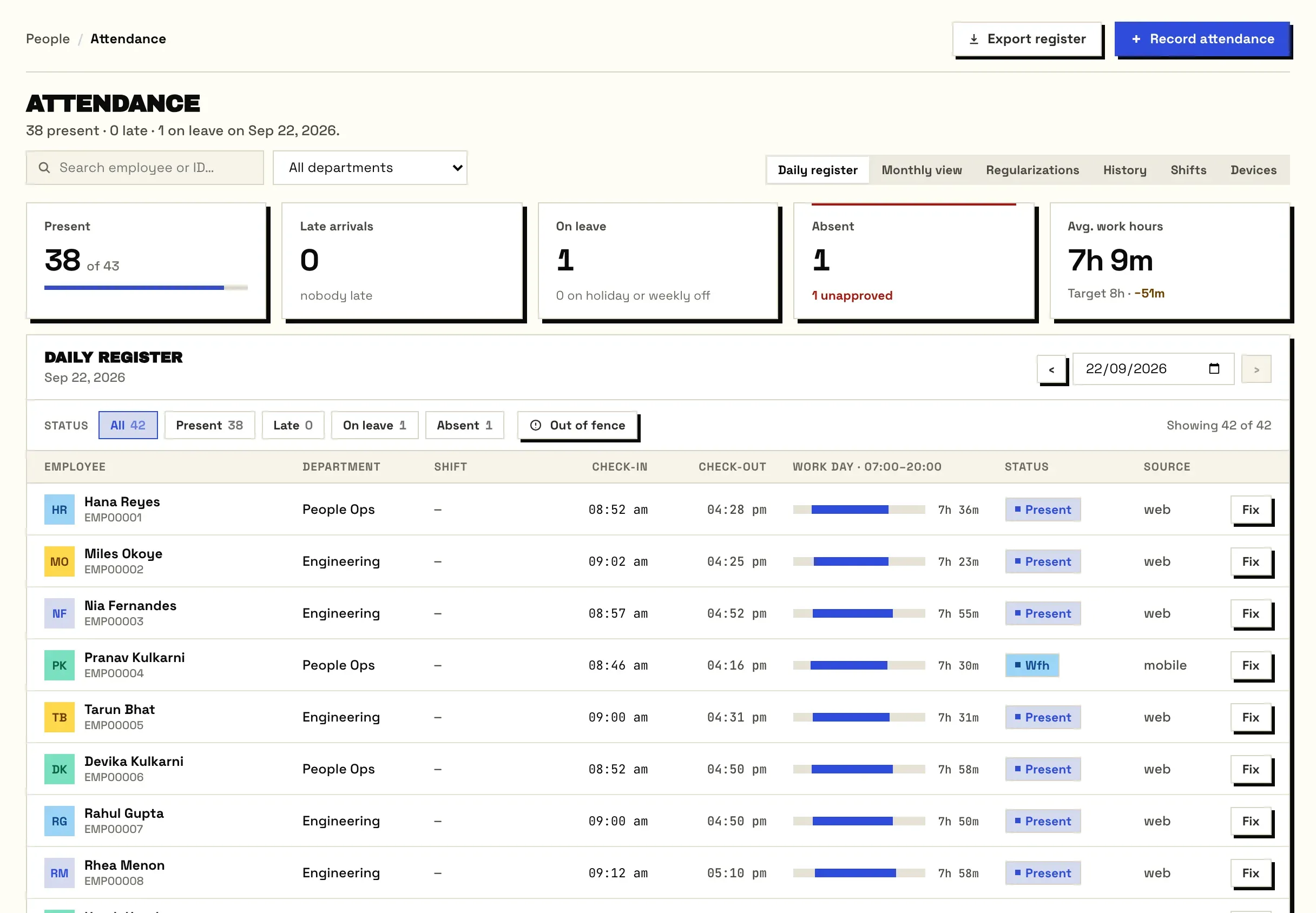Click Fix for Tarun Bhat

click(x=1251, y=717)
